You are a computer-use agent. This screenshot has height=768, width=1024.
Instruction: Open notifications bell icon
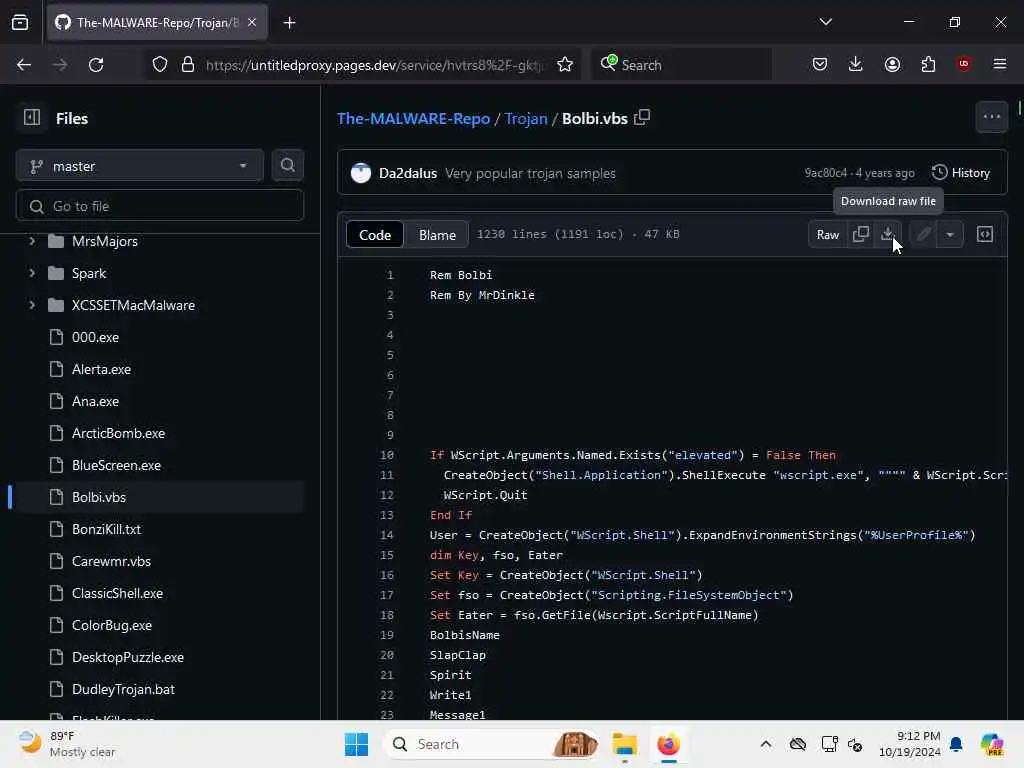pyautogui.click(x=956, y=744)
